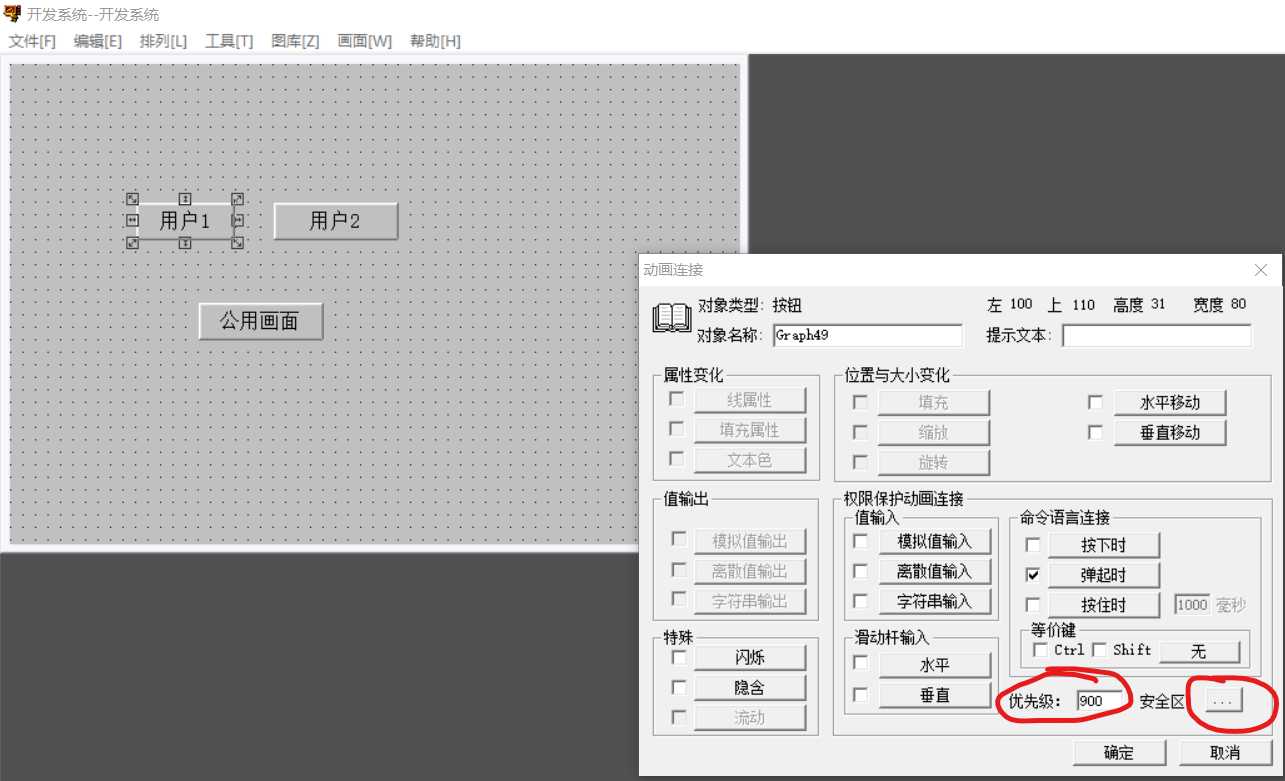Click the bottom-left resize handle of 用户1
Viewport: 1285px width, 781px height.
(132, 243)
